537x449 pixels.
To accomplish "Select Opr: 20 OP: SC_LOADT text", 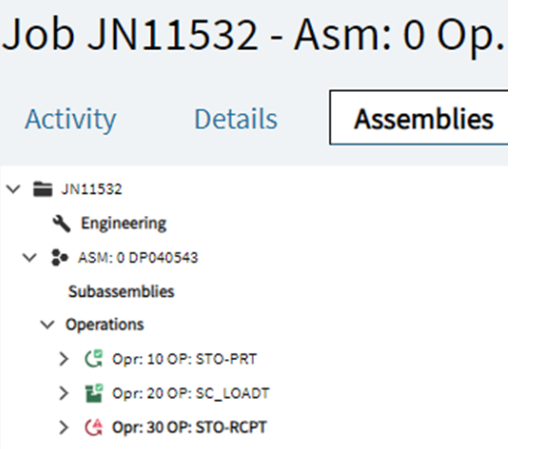I will tap(191, 393).
